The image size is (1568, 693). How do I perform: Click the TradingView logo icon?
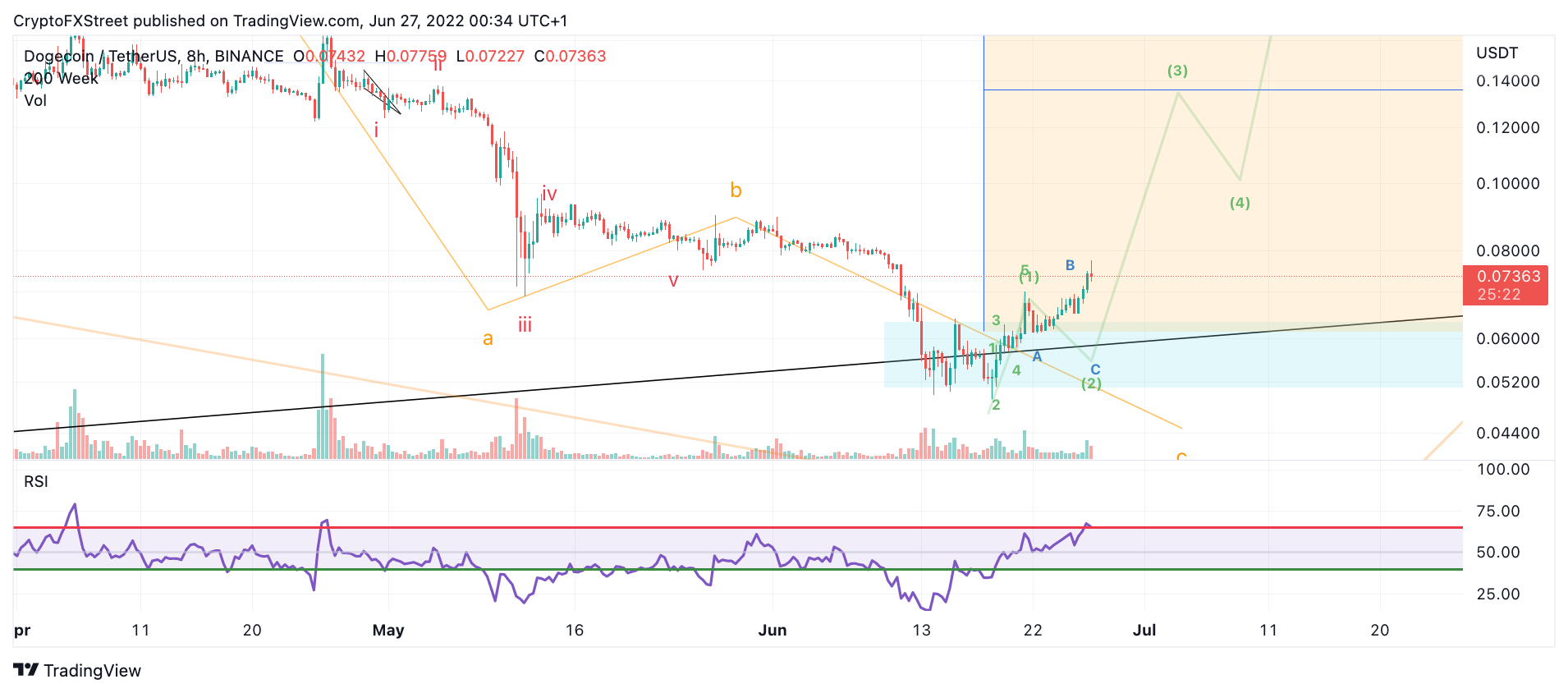pos(26,670)
